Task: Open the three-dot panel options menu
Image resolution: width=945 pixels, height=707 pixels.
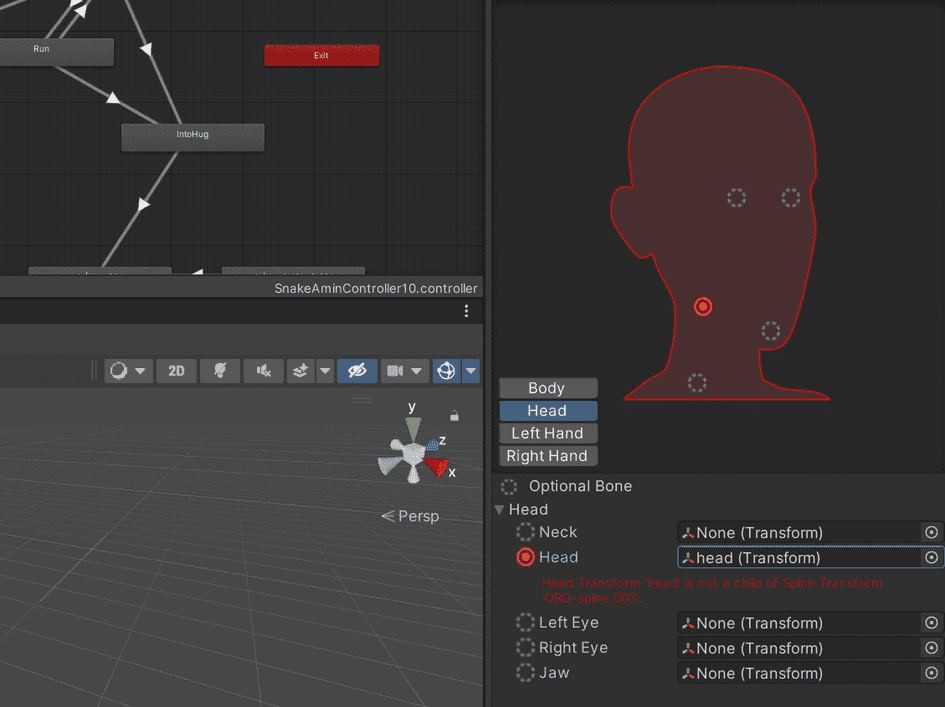Action: click(466, 311)
